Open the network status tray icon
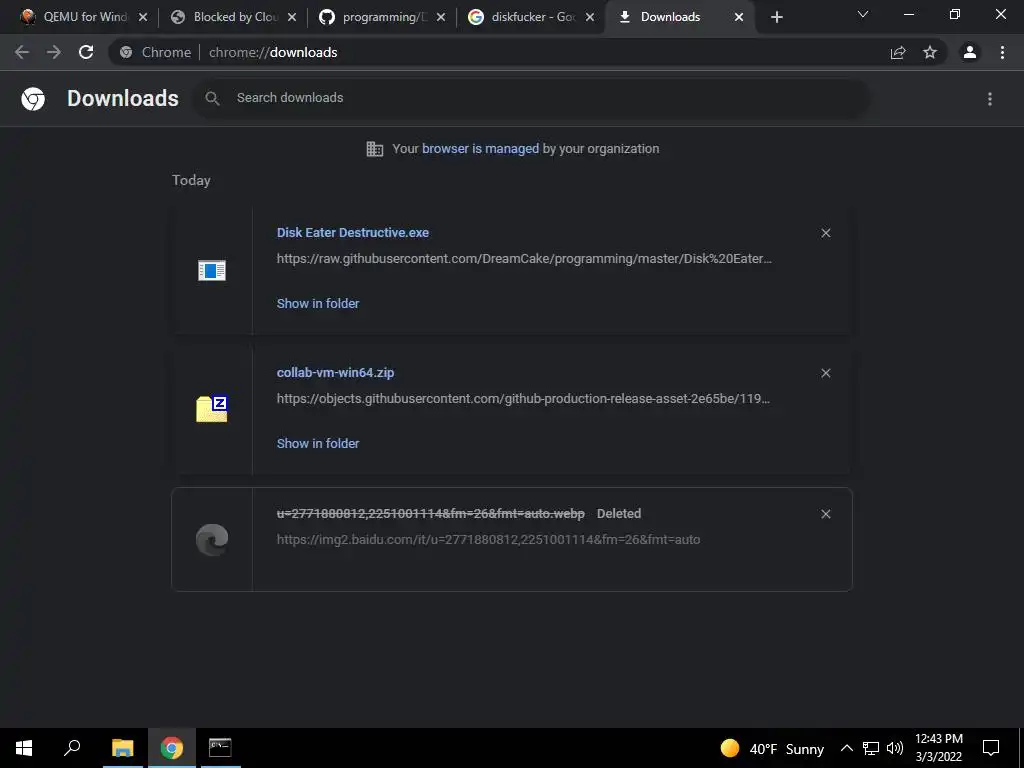1024x768 pixels. pos(871,748)
